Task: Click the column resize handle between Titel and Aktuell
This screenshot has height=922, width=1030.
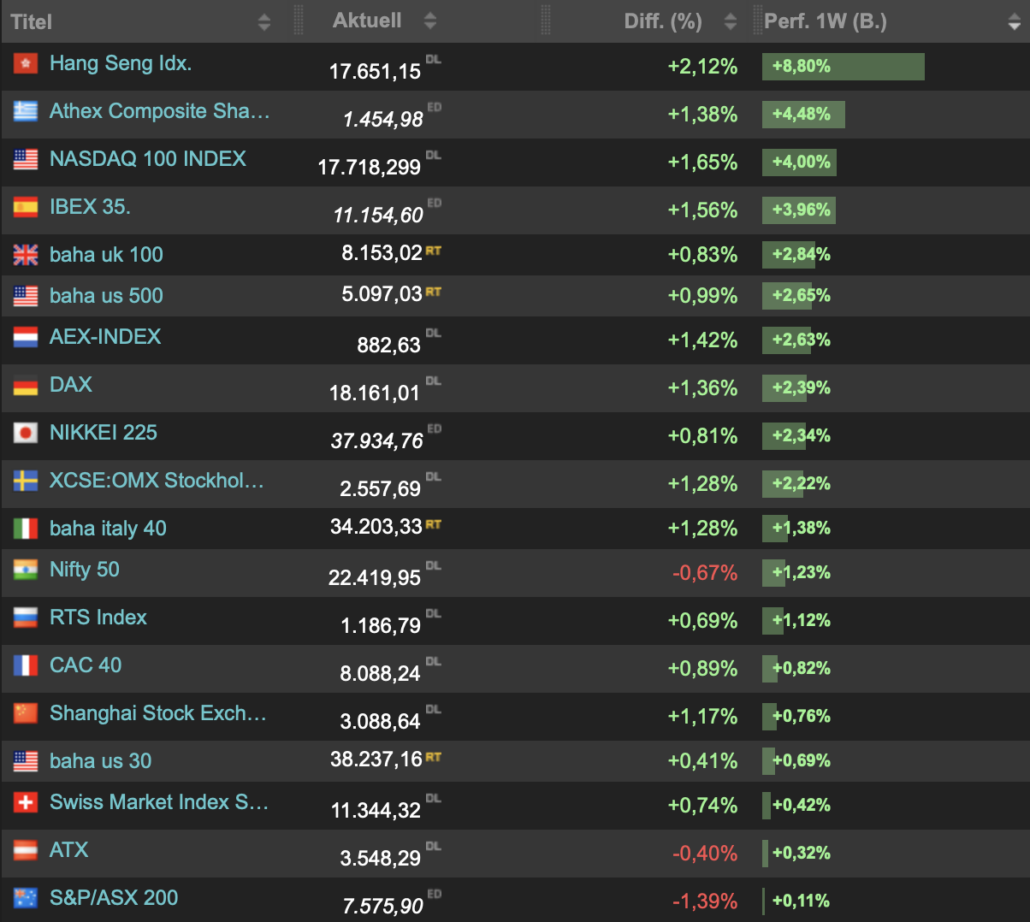Action: pyautogui.click(x=298, y=21)
